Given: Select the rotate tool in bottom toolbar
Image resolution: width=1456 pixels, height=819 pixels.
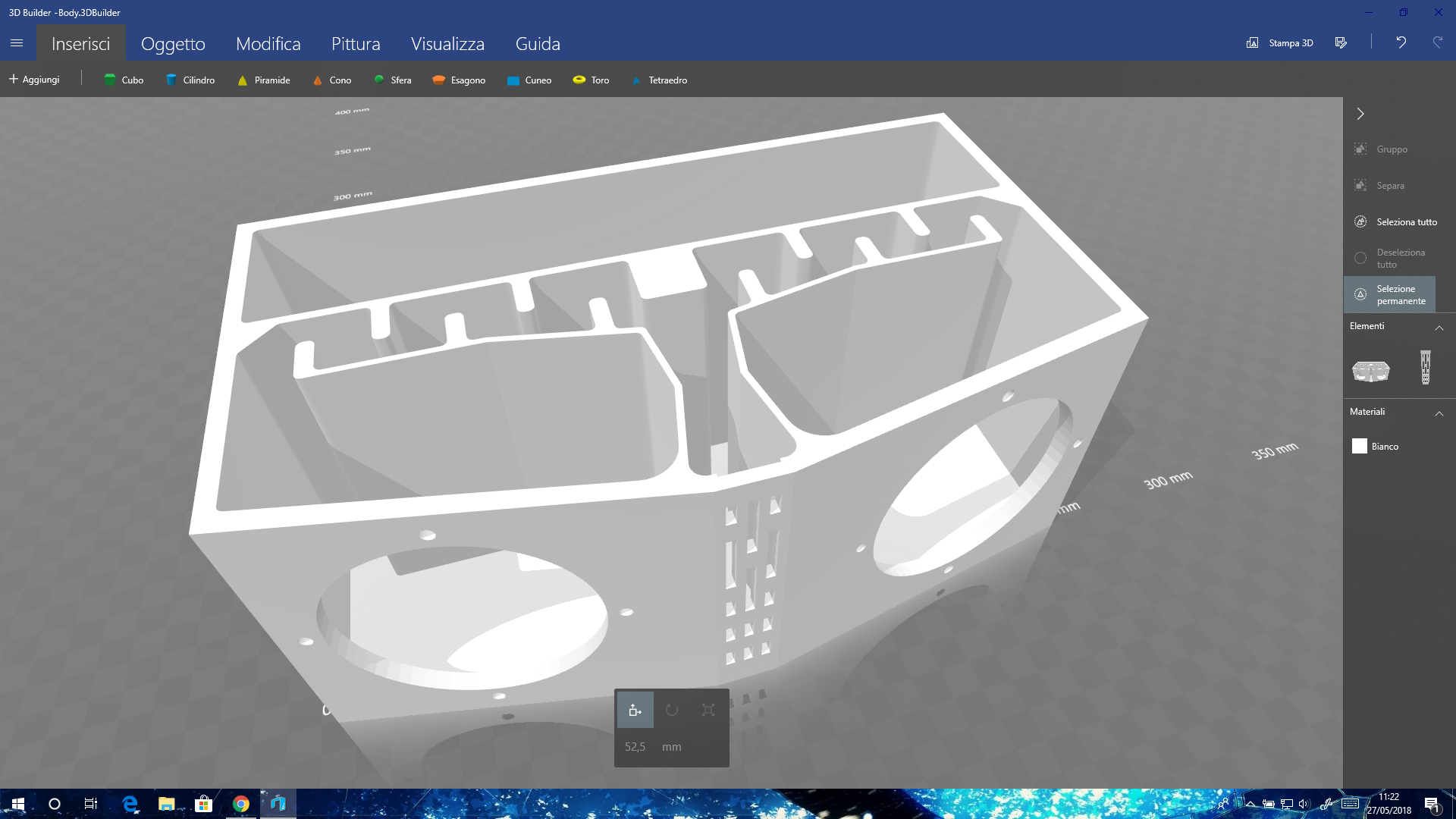Looking at the screenshot, I should click(x=672, y=710).
